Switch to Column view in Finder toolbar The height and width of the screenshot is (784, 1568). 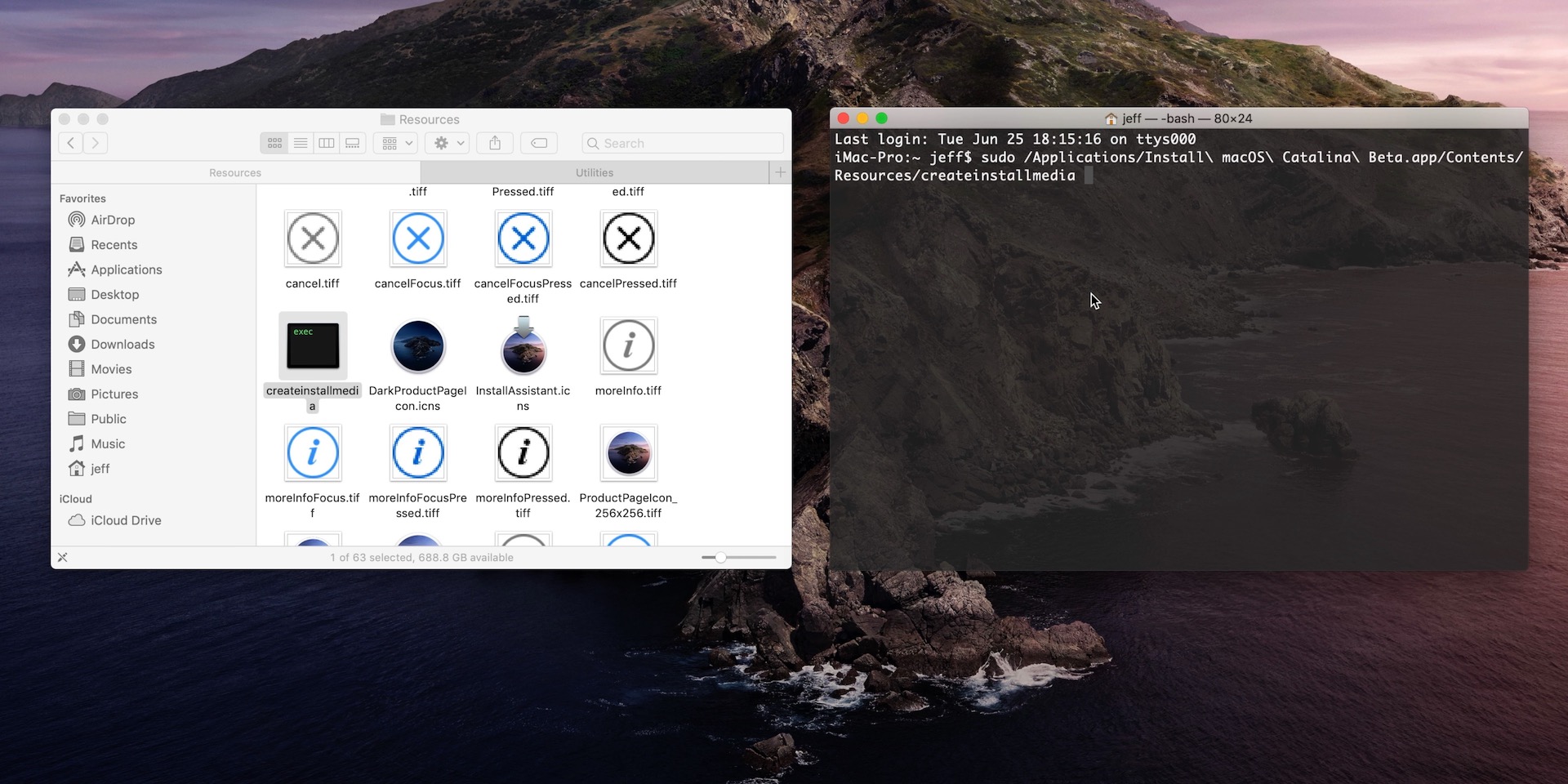click(326, 142)
